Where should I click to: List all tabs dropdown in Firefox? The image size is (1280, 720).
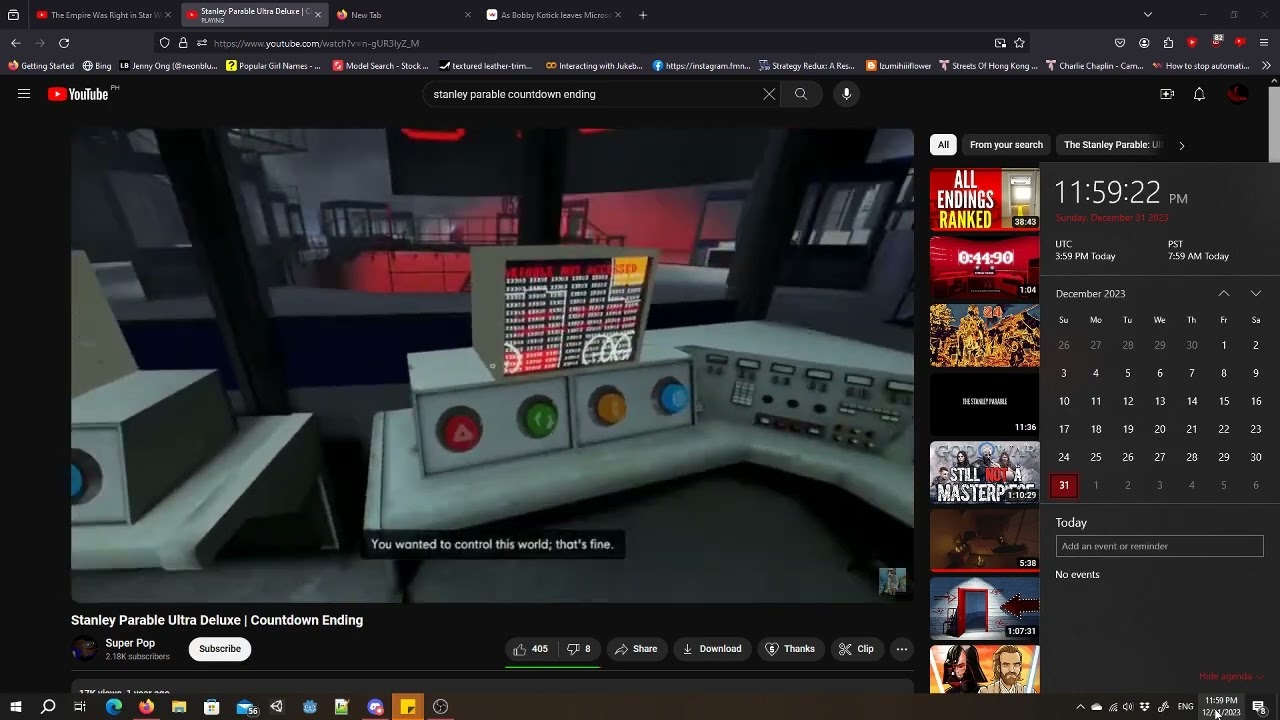(x=1148, y=15)
